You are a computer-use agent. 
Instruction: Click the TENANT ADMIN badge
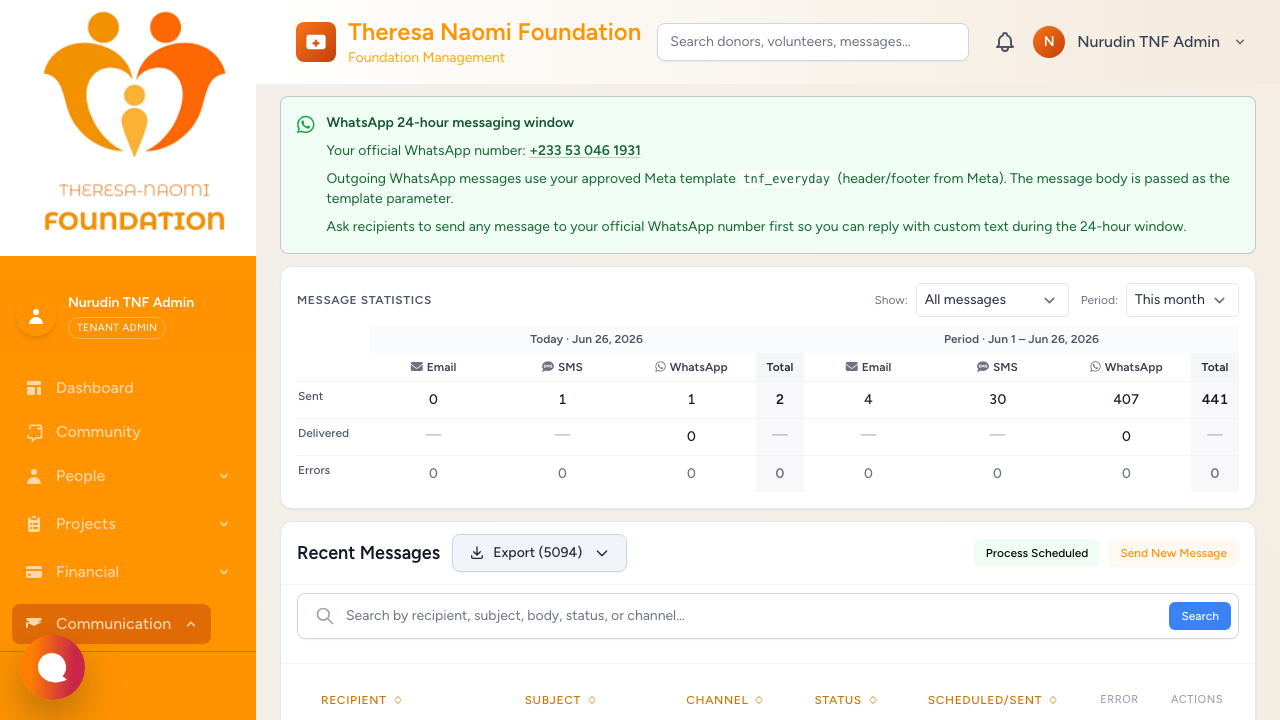pyautogui.click(x=117, y=327)
